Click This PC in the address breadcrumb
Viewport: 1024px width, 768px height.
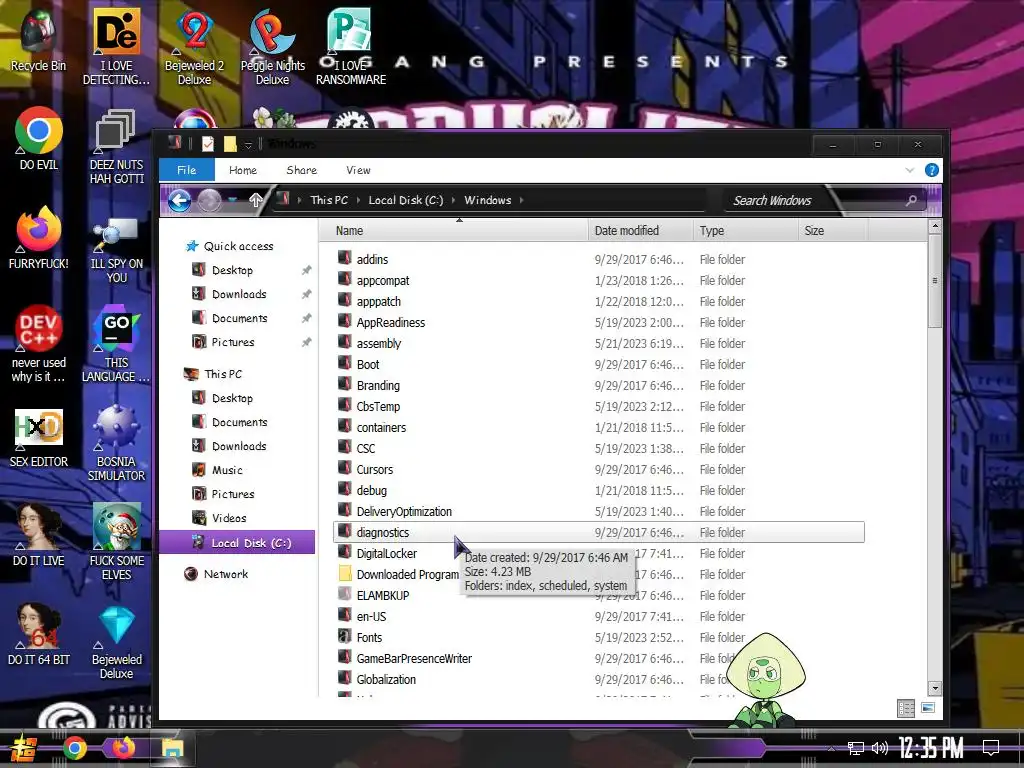[x=329, y=200]
